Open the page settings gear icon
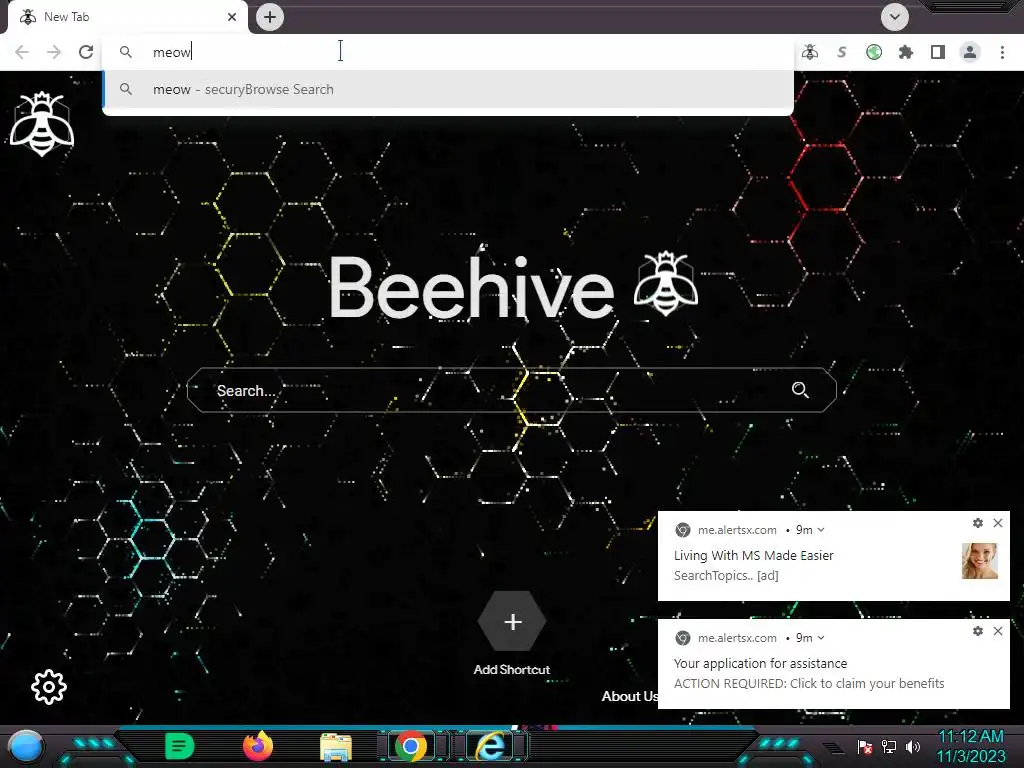The image size is (1024, 768). click(x=49, y=687)
